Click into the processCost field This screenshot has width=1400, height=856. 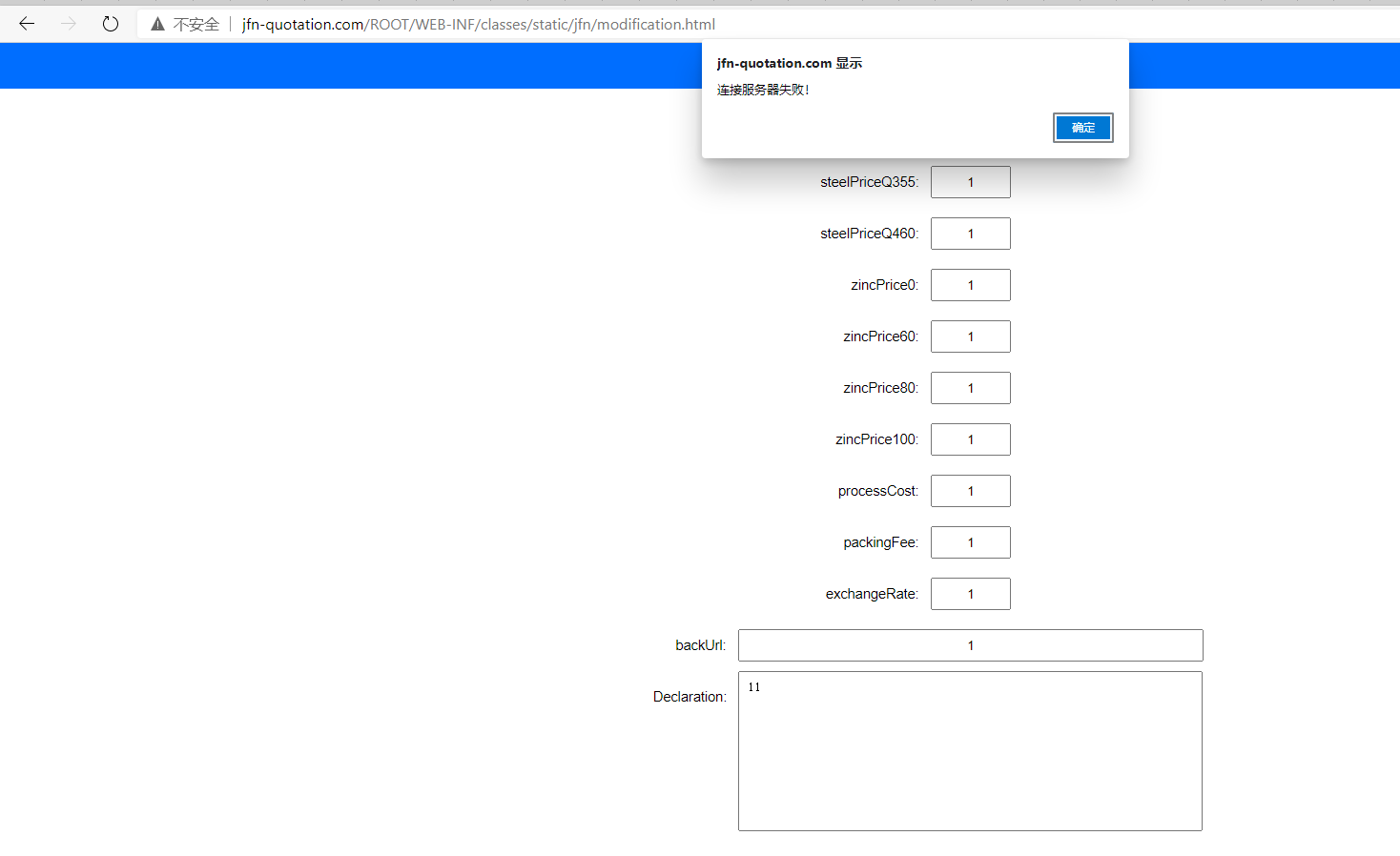click(x=970, y=491)
